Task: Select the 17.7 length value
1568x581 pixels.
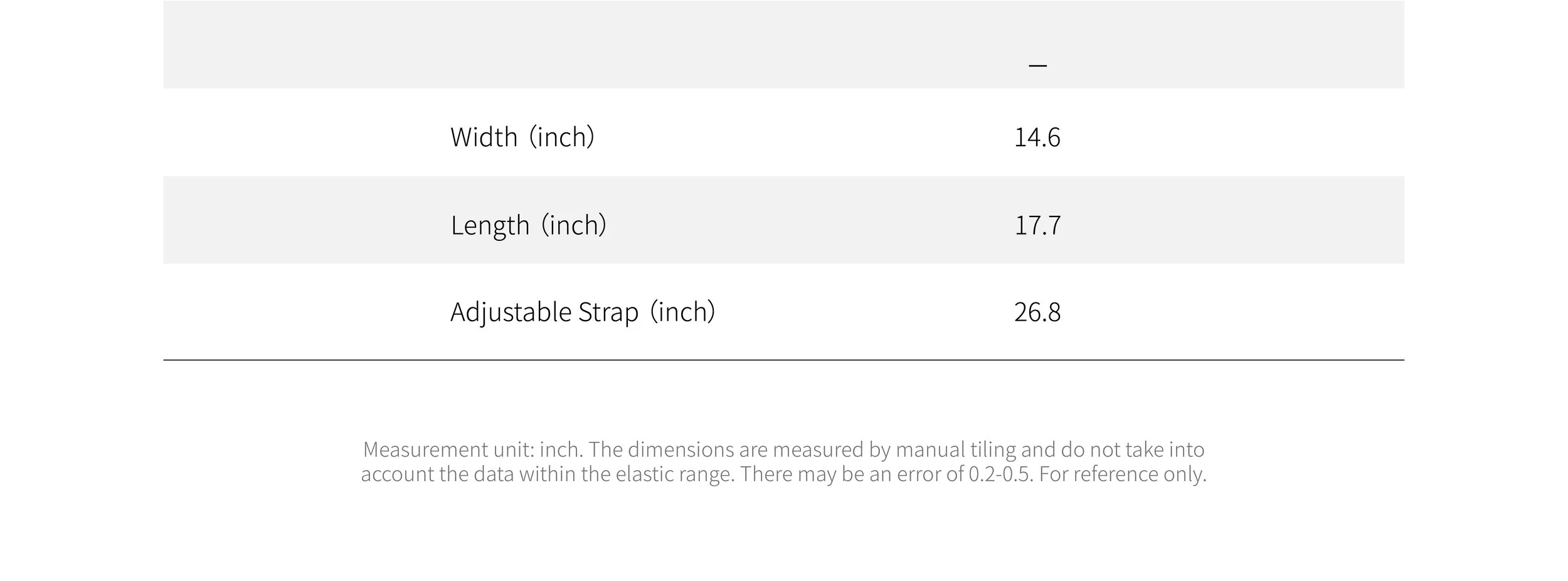Action: [x=1037, y=225]
